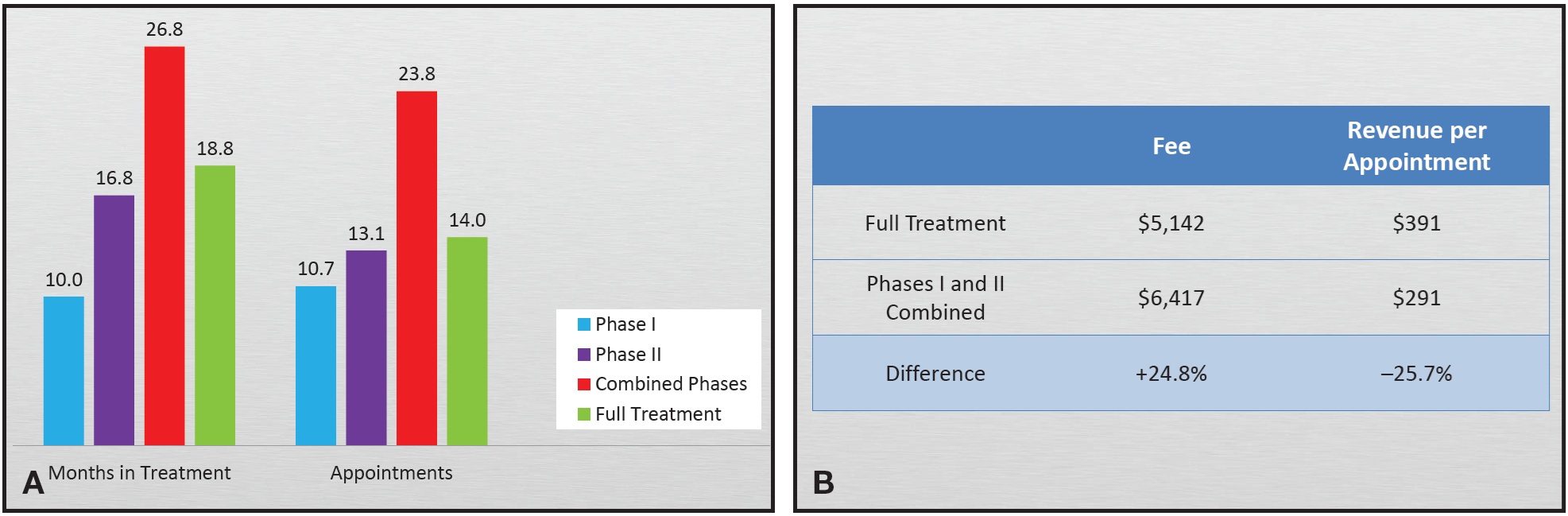Click the +24.8% difference cell
The image size is (1568, 516).
(x=1171, y=374)
